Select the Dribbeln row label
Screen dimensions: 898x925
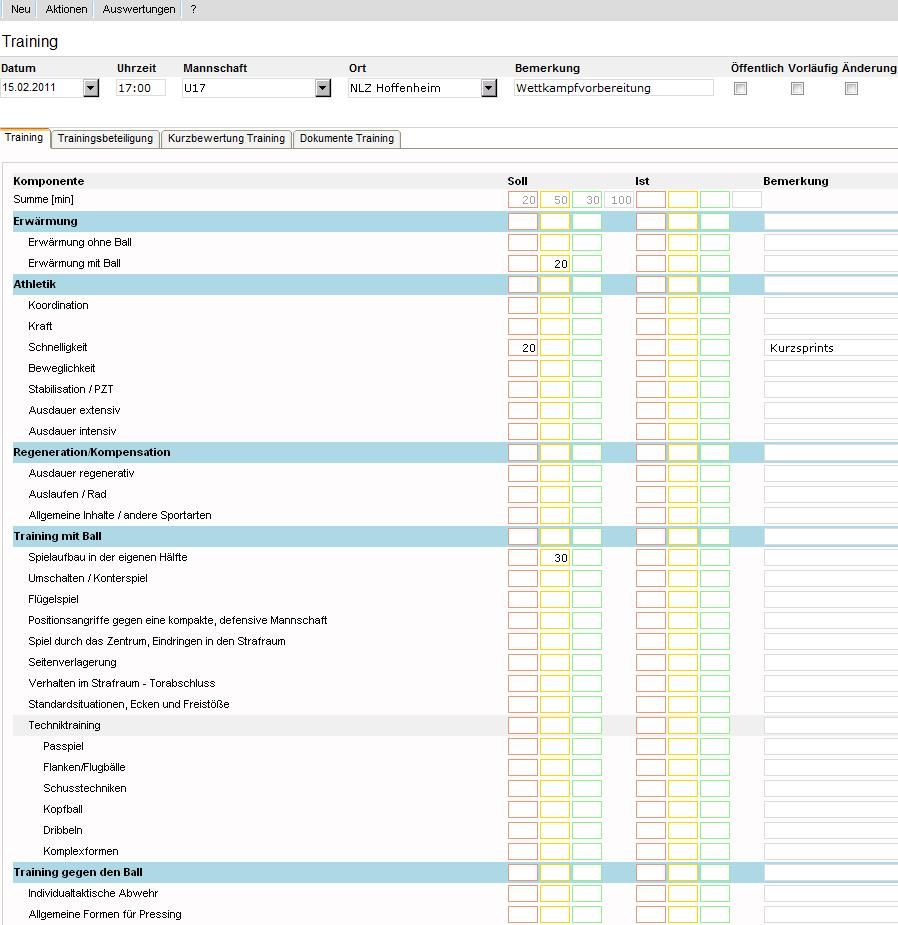pyautogui.click(x=63, y=831)
